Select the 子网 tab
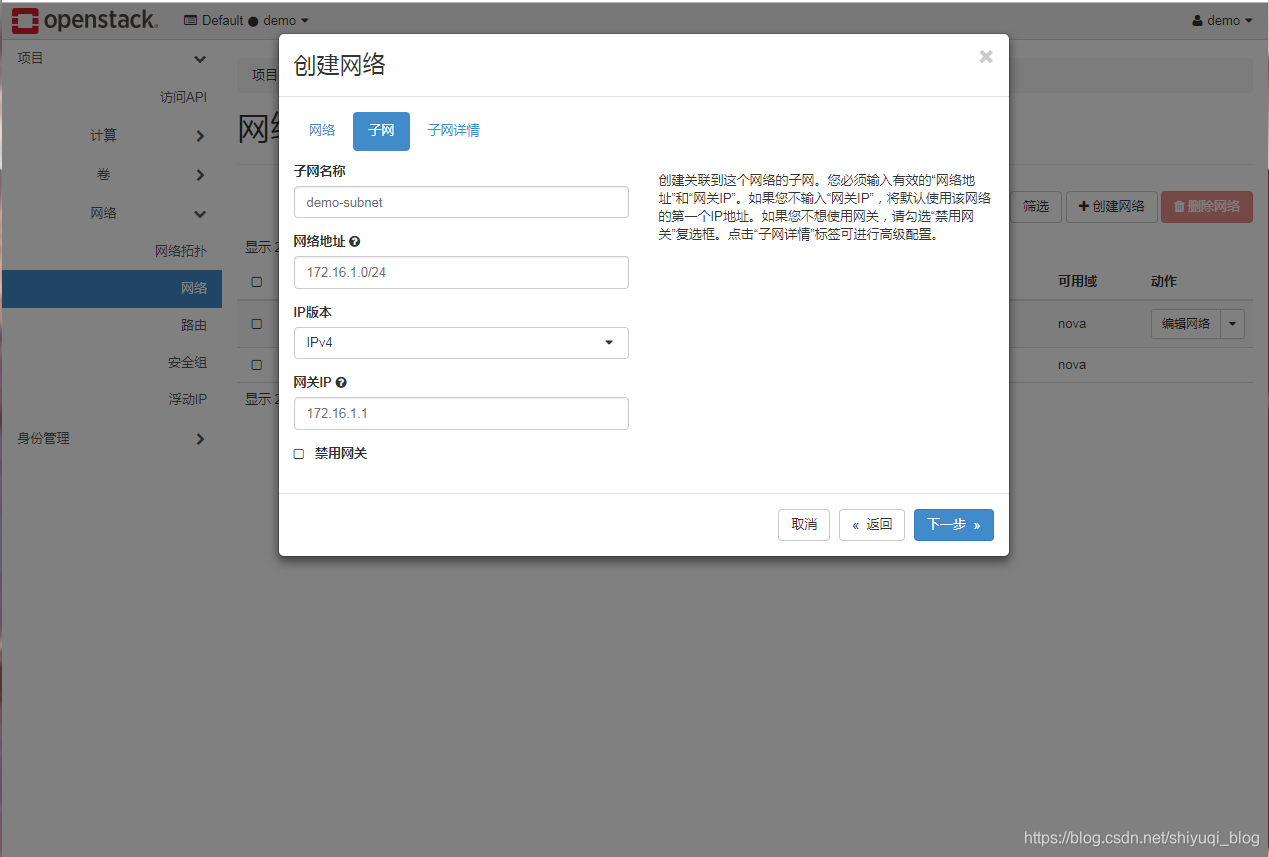The width and height of the screenshot is (1269, 857). click(x=381, y=131)
